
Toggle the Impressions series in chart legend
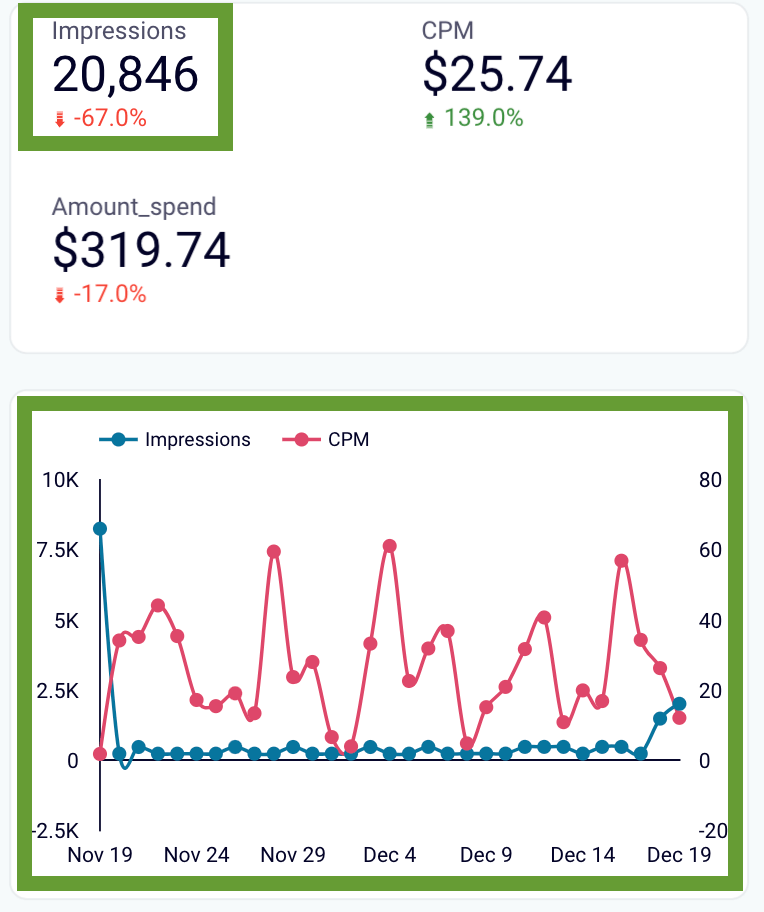[198, 440]
